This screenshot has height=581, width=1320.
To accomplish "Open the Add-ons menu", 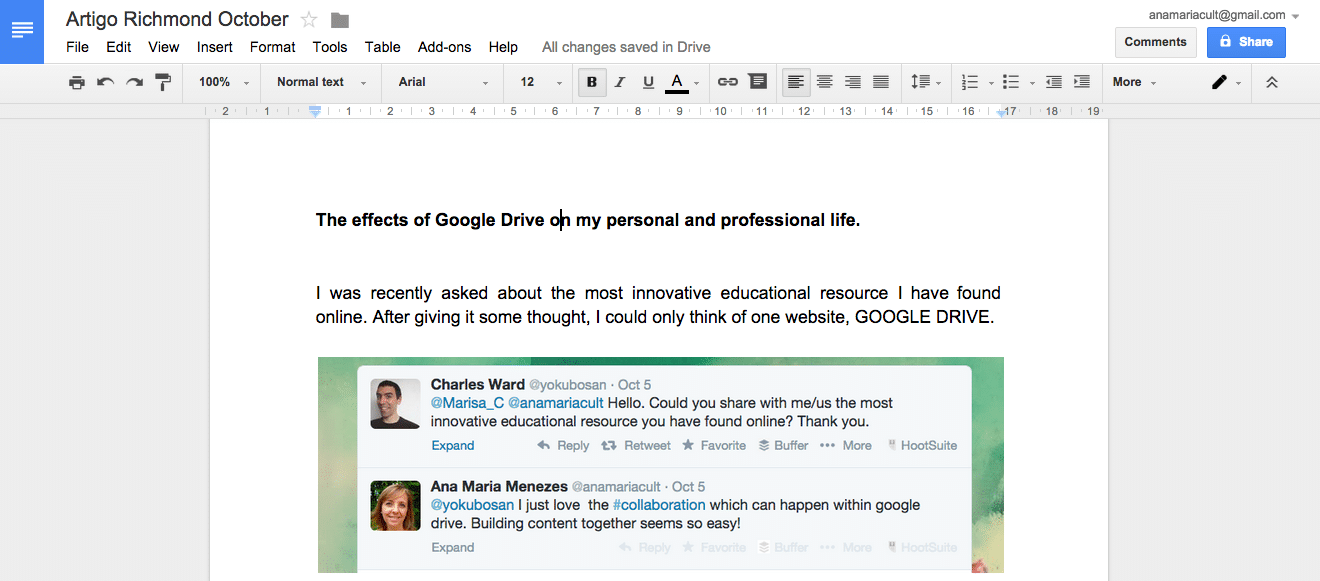I will [x=444, y=47].
